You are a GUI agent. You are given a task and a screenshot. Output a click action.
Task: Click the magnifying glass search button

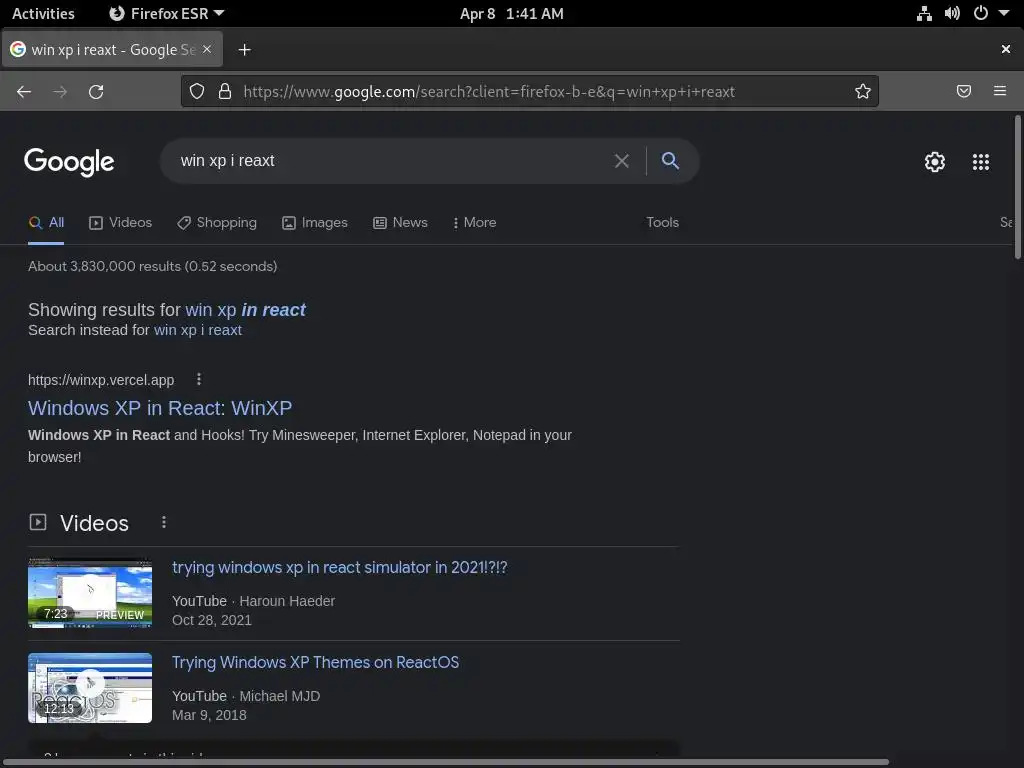(x=670, y=161)
